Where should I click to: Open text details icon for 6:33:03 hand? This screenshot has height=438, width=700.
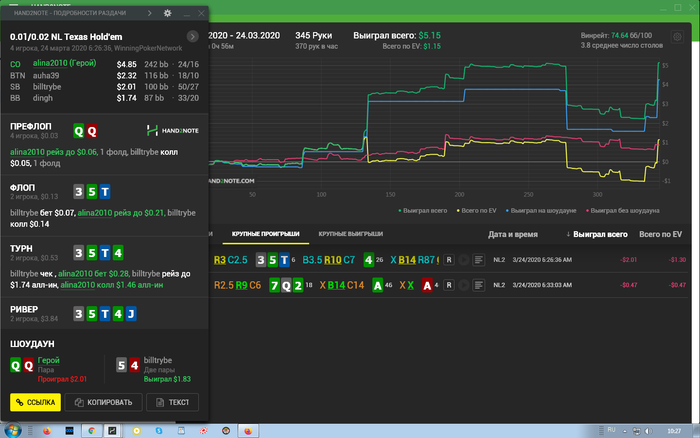point(479,285)
